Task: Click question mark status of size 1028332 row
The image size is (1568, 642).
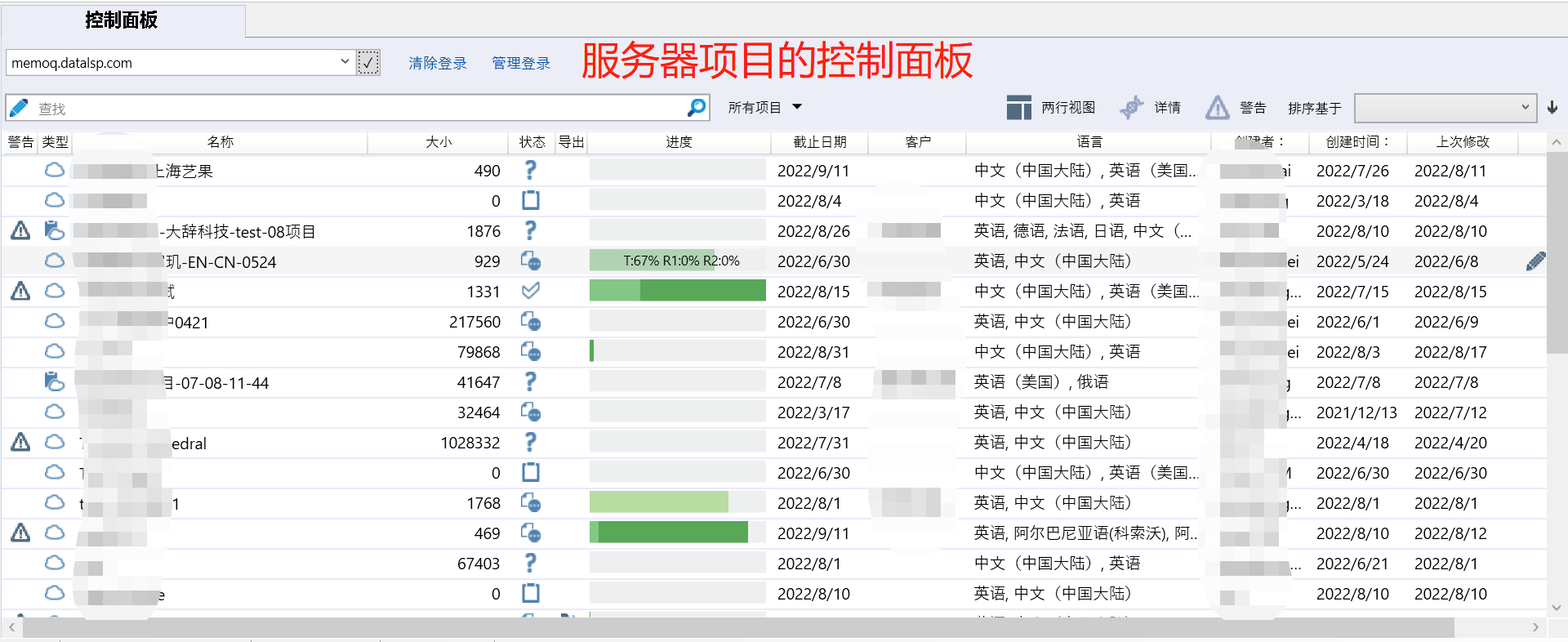Action: pyautogui.click(x=530, y=442)
